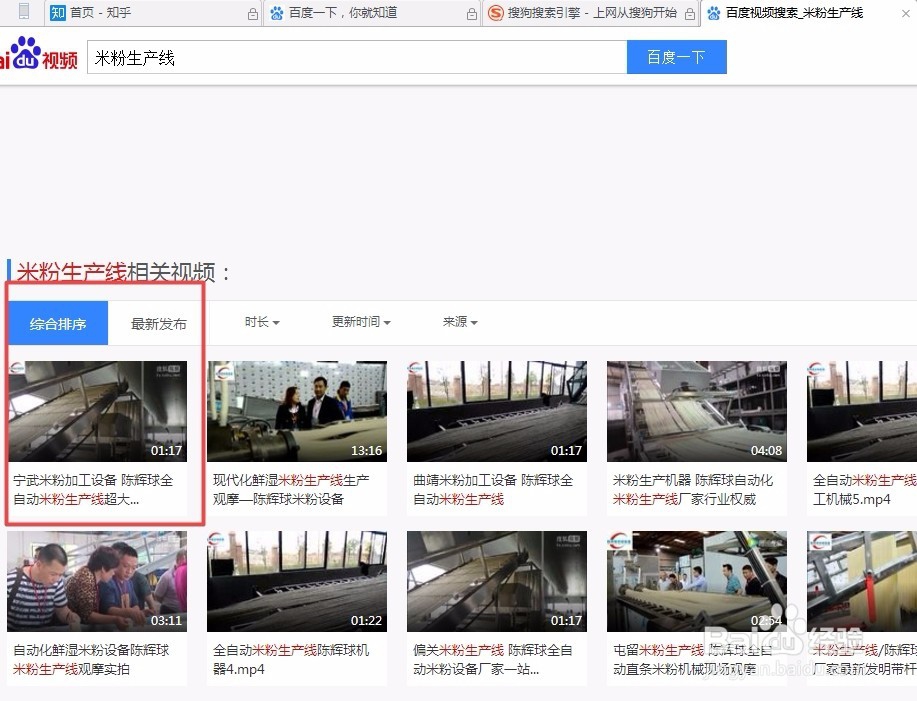Click the Zhihu 知 icon on first tab
This screenshot has width=917, height=701.
tap(57, 13)
